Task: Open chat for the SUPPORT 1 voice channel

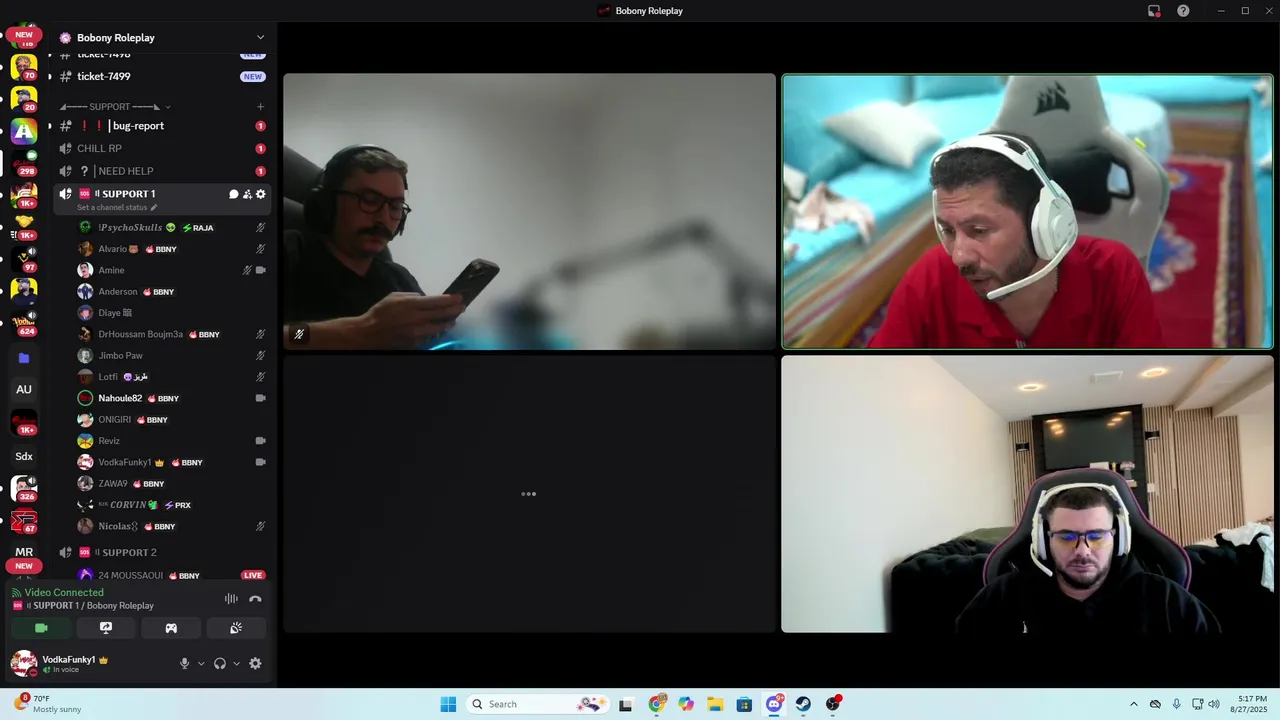Action: [x=233, y=194]
